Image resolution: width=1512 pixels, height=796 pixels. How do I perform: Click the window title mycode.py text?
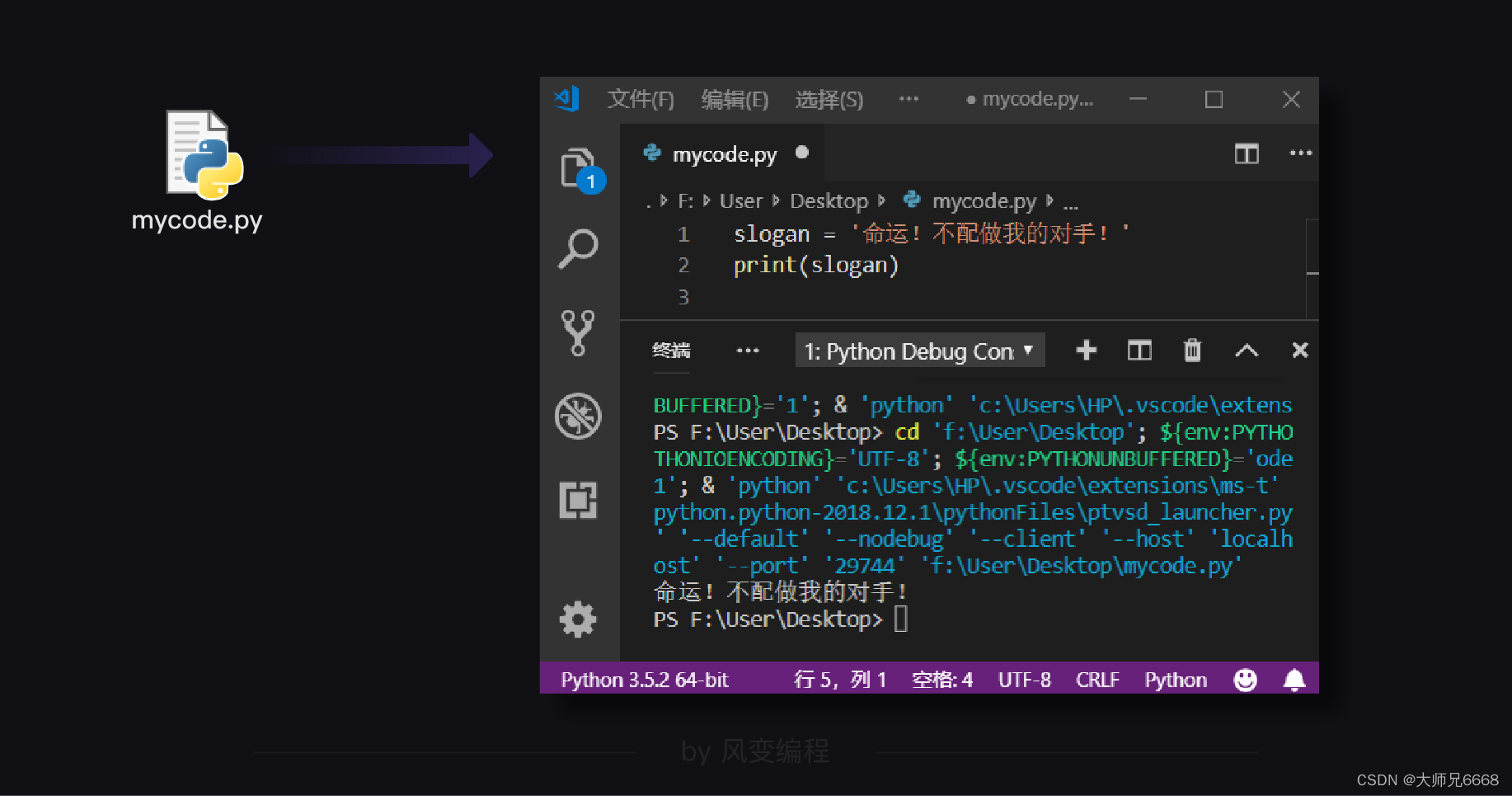pyautogui.click(x=1038, y=99)
